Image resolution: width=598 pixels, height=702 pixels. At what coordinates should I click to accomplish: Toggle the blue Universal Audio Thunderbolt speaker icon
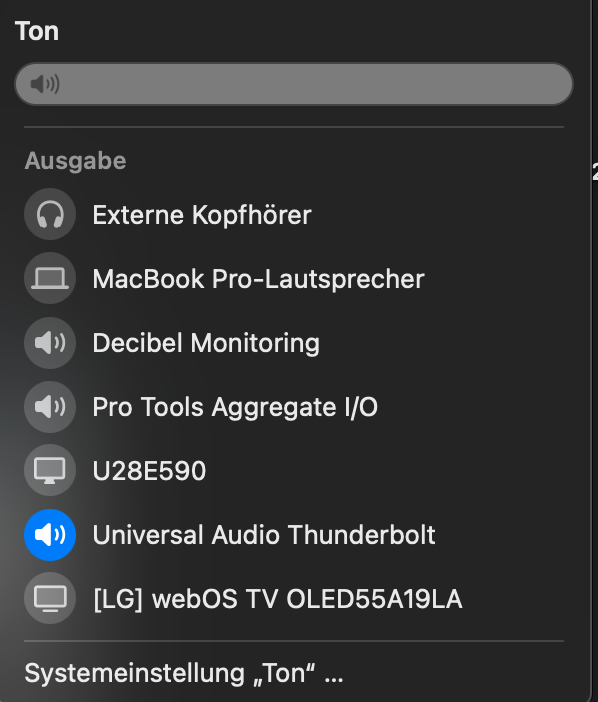(x=50, y=535)
